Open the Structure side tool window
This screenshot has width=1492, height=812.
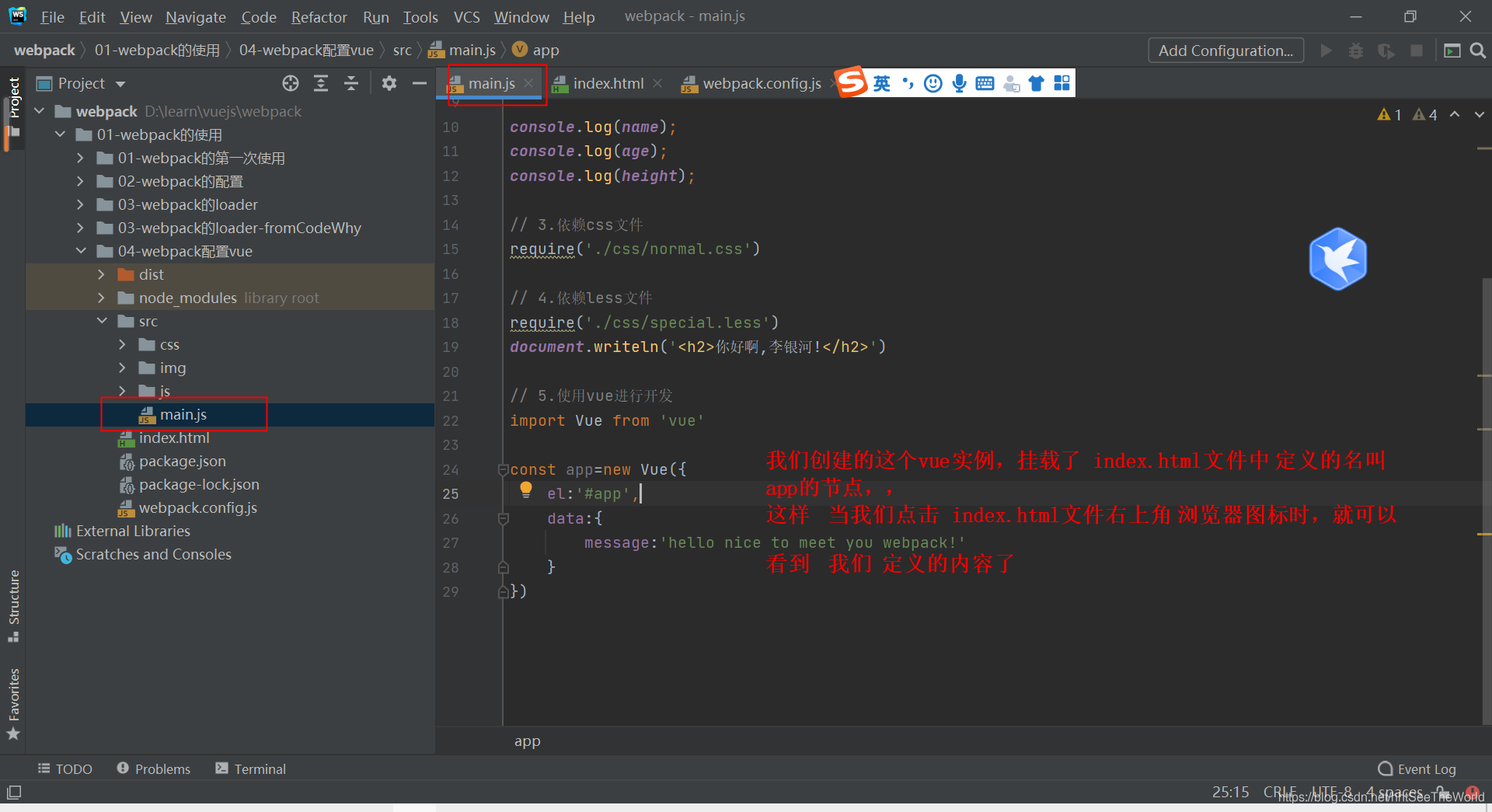coord(13,607)
